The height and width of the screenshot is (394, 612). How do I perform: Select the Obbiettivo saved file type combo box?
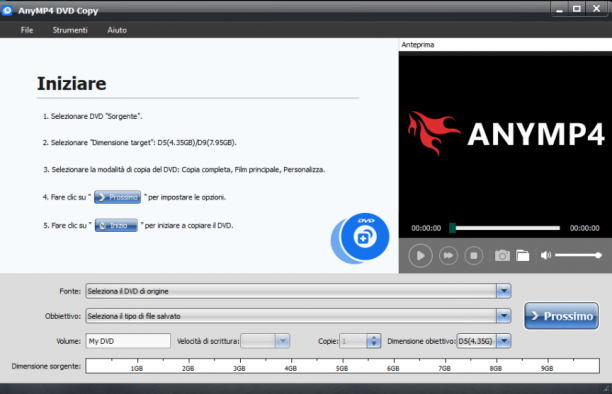pyautogui.click(x=298, y=316)
